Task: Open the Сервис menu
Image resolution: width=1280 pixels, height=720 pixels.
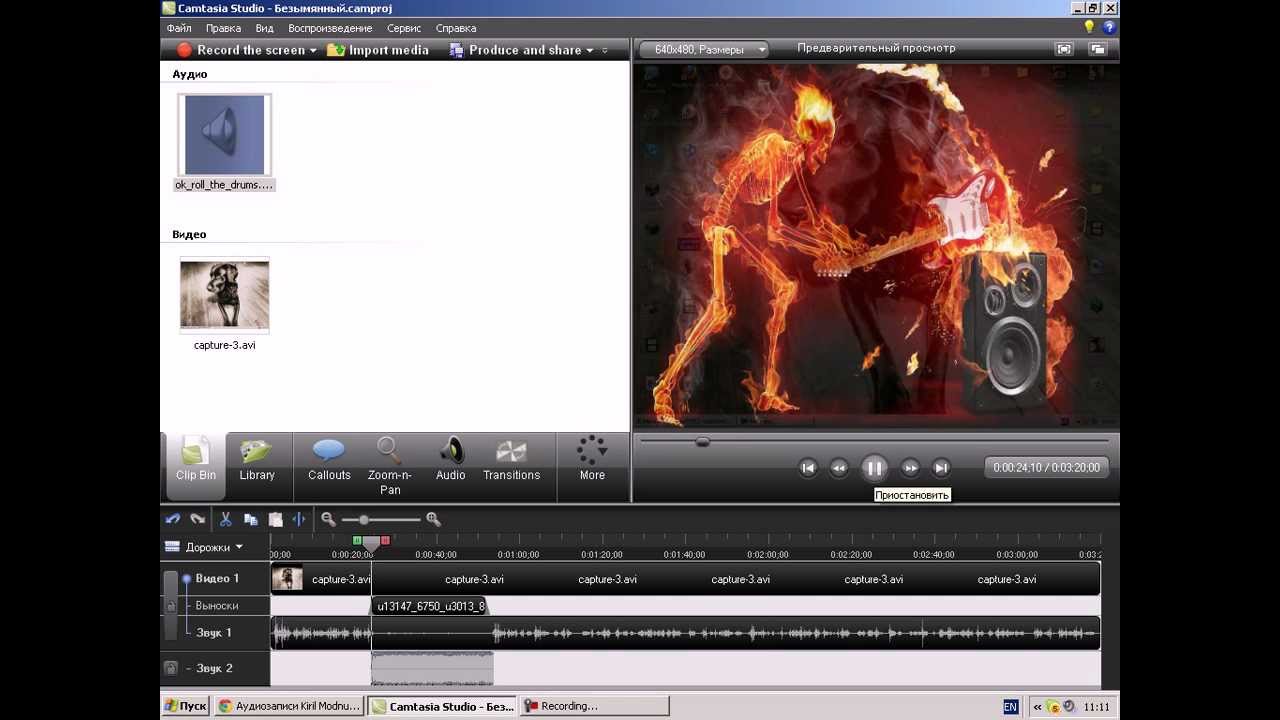Action: (x=404, y=28)
